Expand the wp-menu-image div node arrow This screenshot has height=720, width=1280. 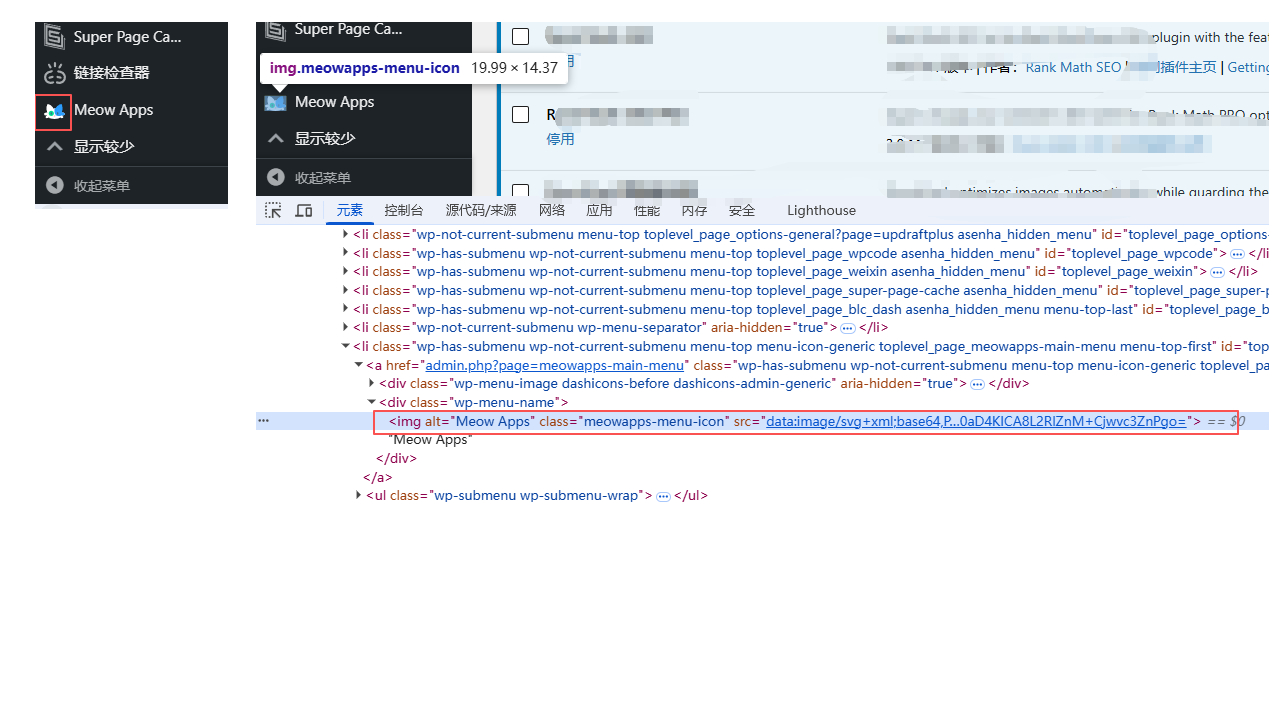pos(372,383)
